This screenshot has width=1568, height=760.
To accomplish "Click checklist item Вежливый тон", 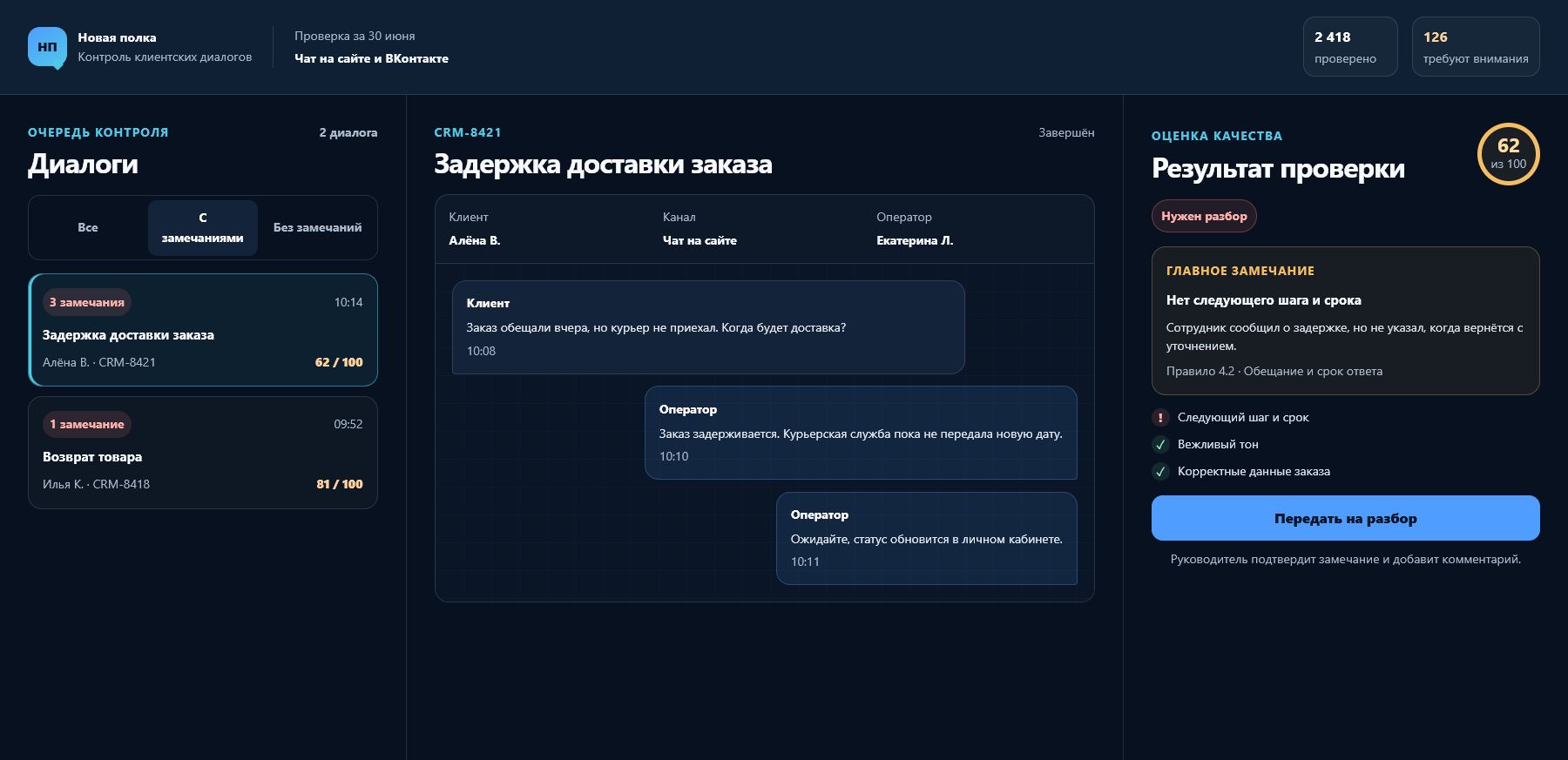I will click(1218, 444).
